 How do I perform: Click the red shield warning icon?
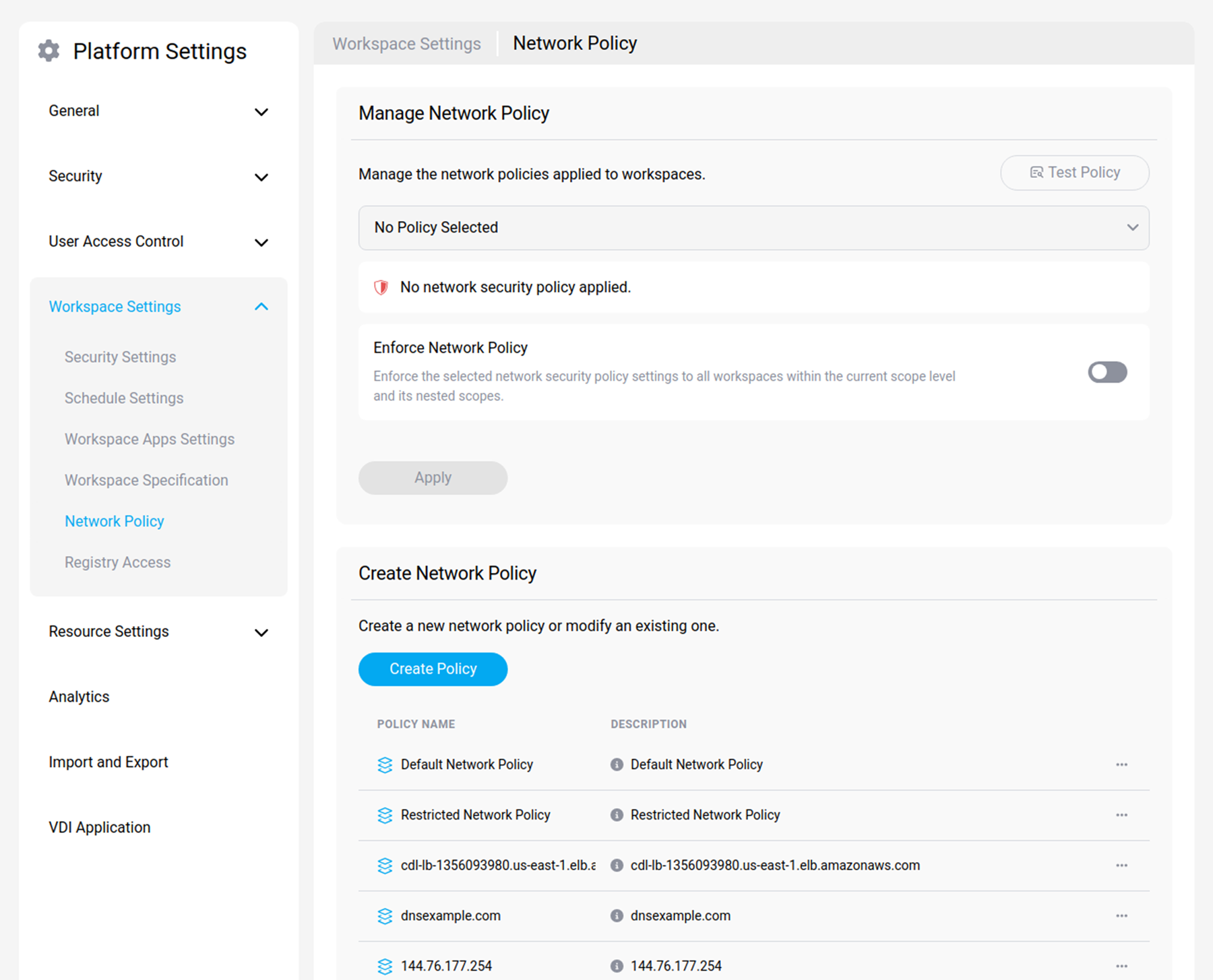pos(381,288)
